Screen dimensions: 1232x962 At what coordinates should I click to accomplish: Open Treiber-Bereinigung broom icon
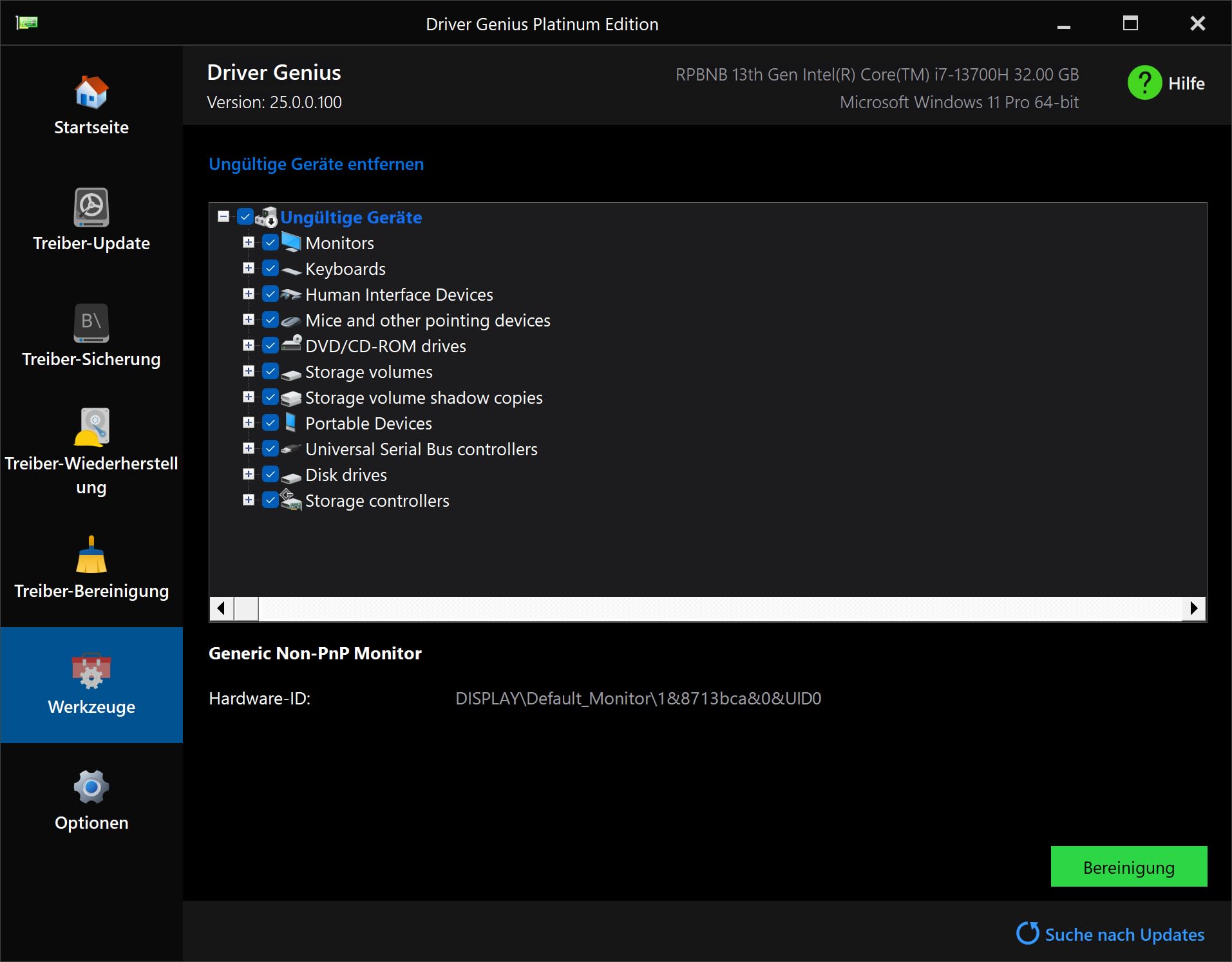91,554
